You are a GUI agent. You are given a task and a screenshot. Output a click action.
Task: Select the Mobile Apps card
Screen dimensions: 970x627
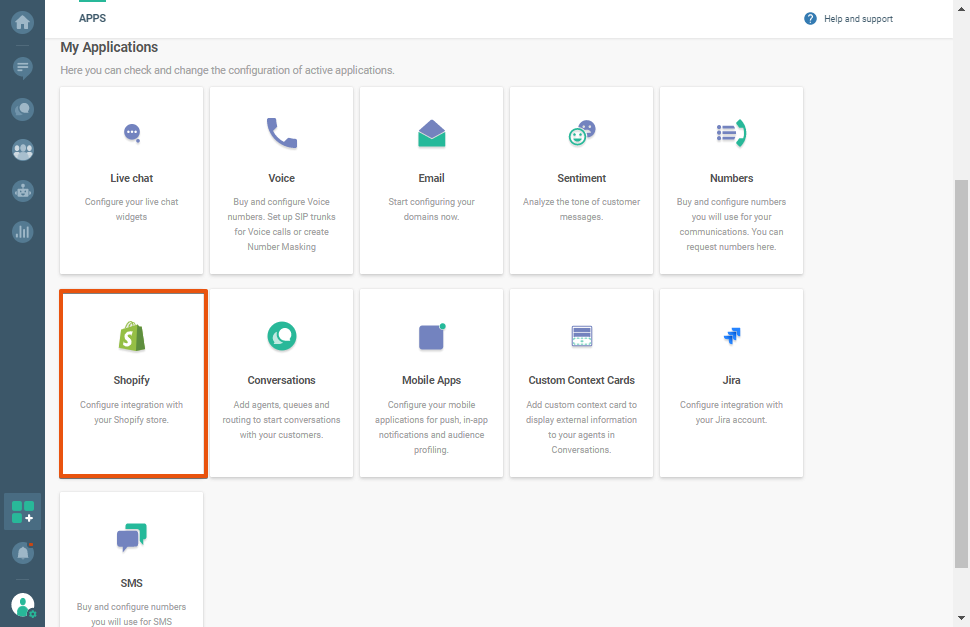pyautogui.click(x=431, y=383)
